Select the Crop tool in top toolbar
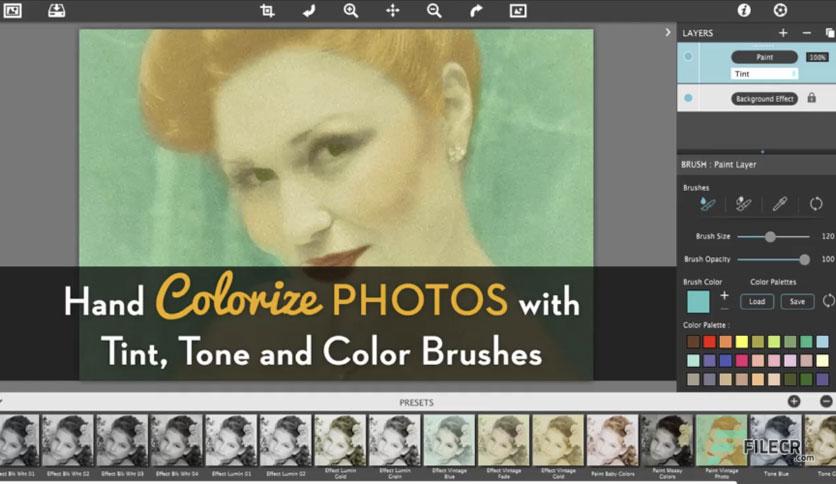 pyautogui.click(x=267, y=11)
